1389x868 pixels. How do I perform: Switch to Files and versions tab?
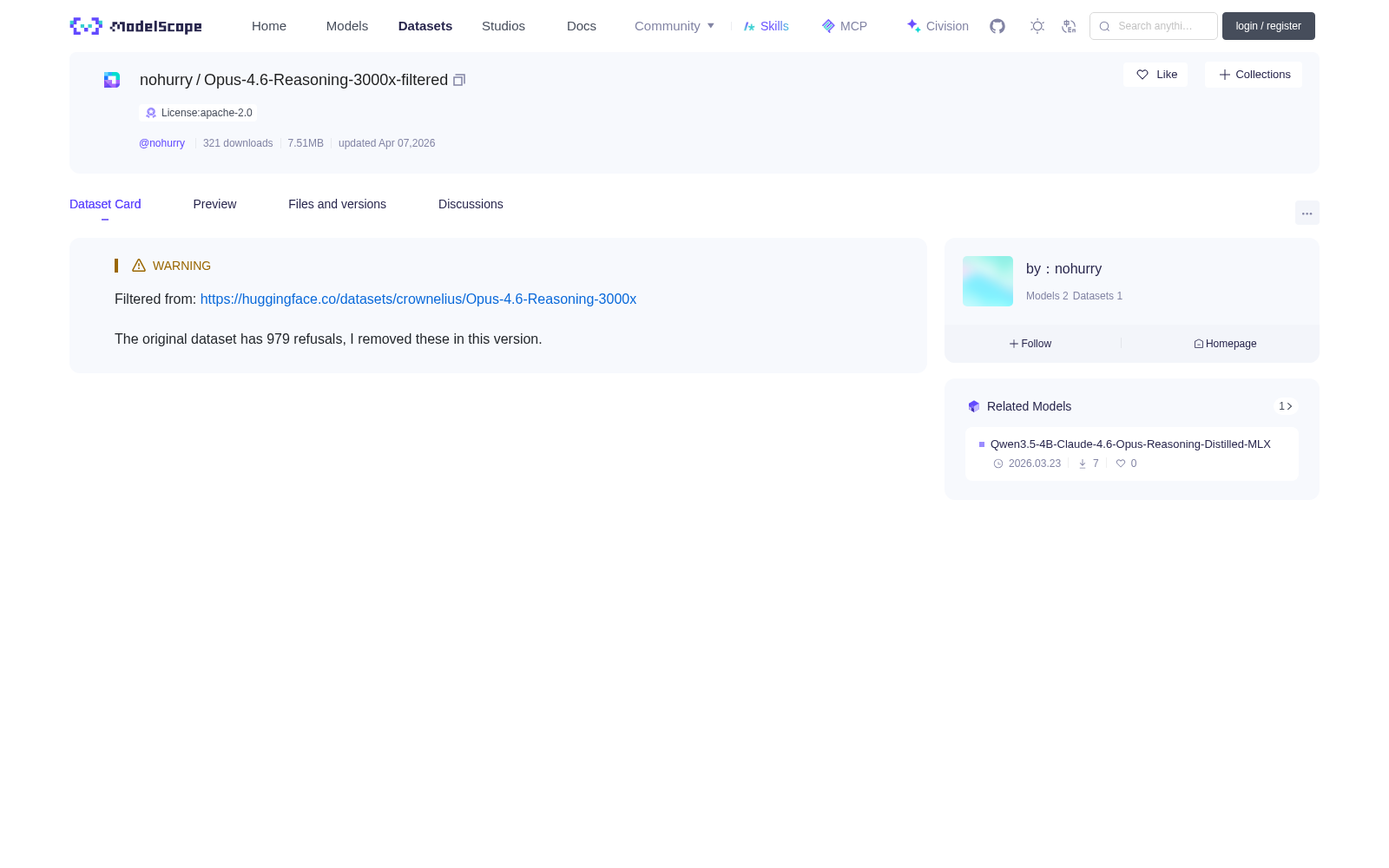click(337, 204)
